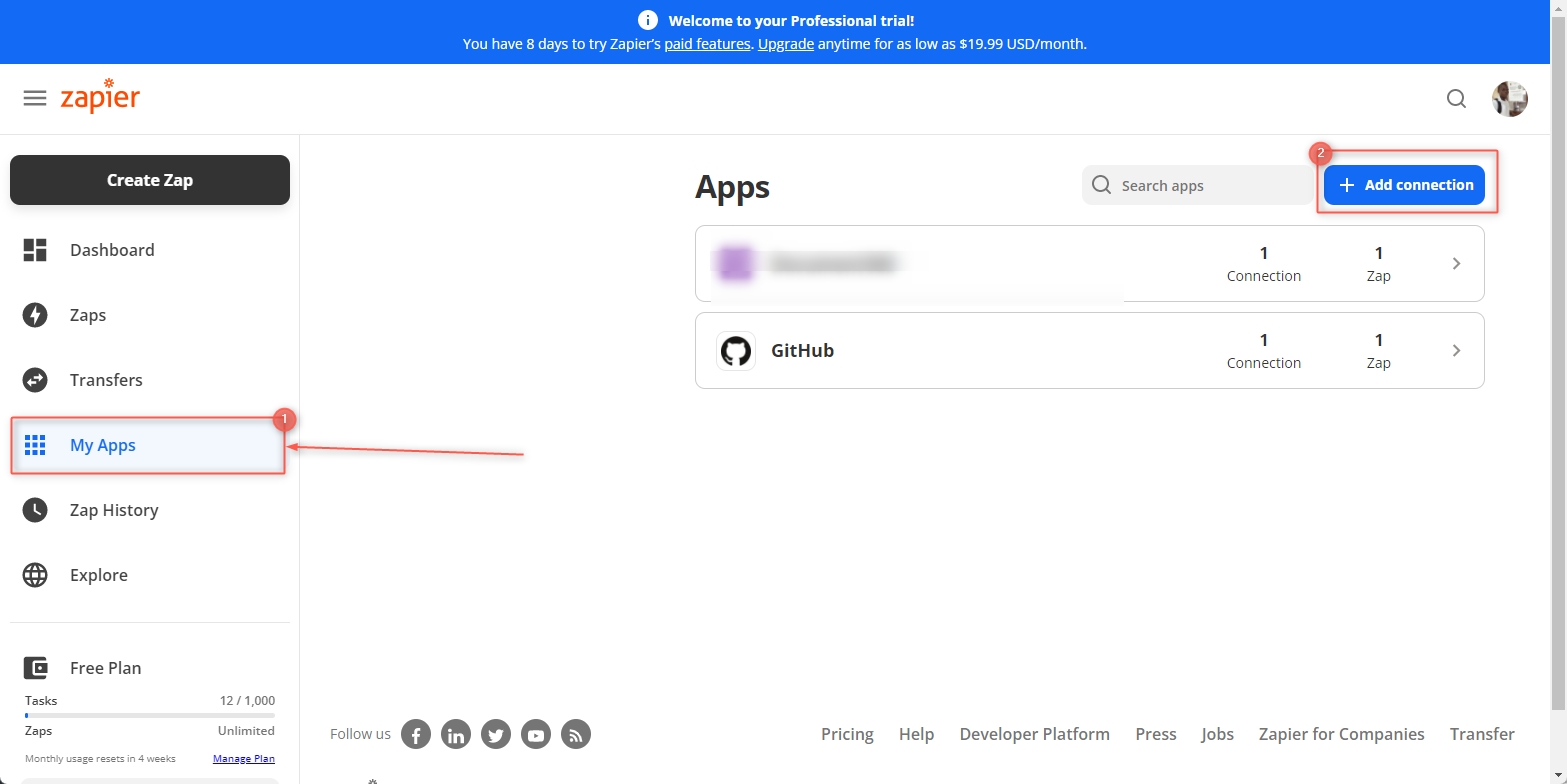Viewport: 1567px width, 784px height.
Task: Click the Twitter follow icon
Action: (496, 735)
